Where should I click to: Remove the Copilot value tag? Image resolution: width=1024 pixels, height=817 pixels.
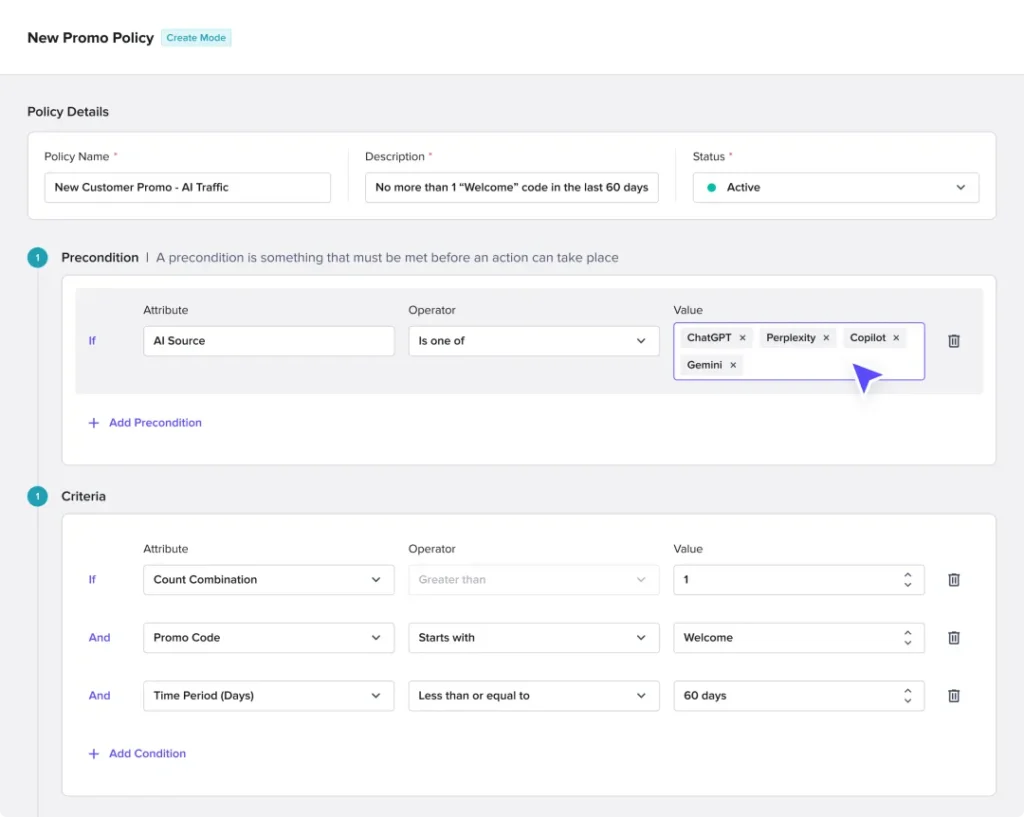(896, 338)
